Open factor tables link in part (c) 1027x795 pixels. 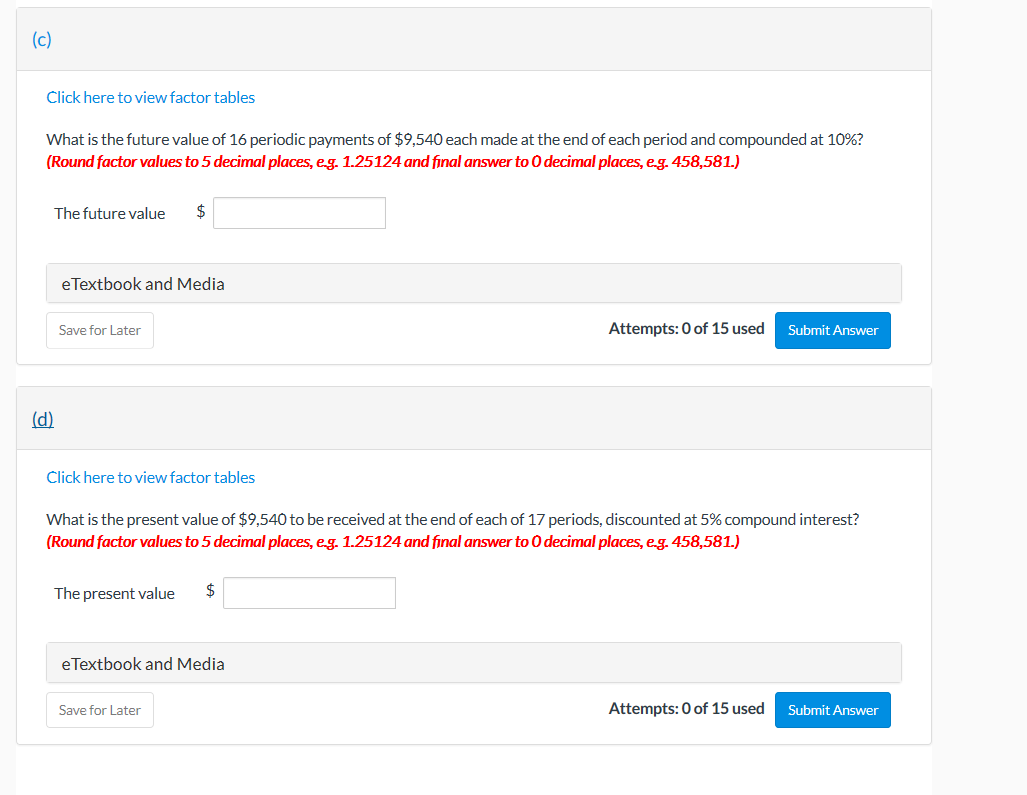pos(151,98)
